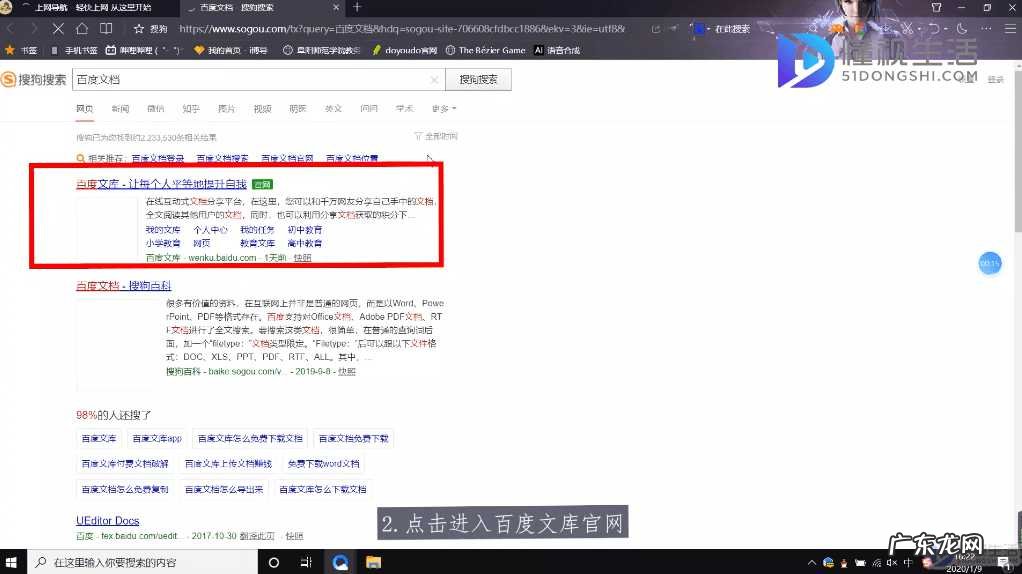Click the blue floating round timer button
The image size is (1022, 574).
(x=989, y=263)
